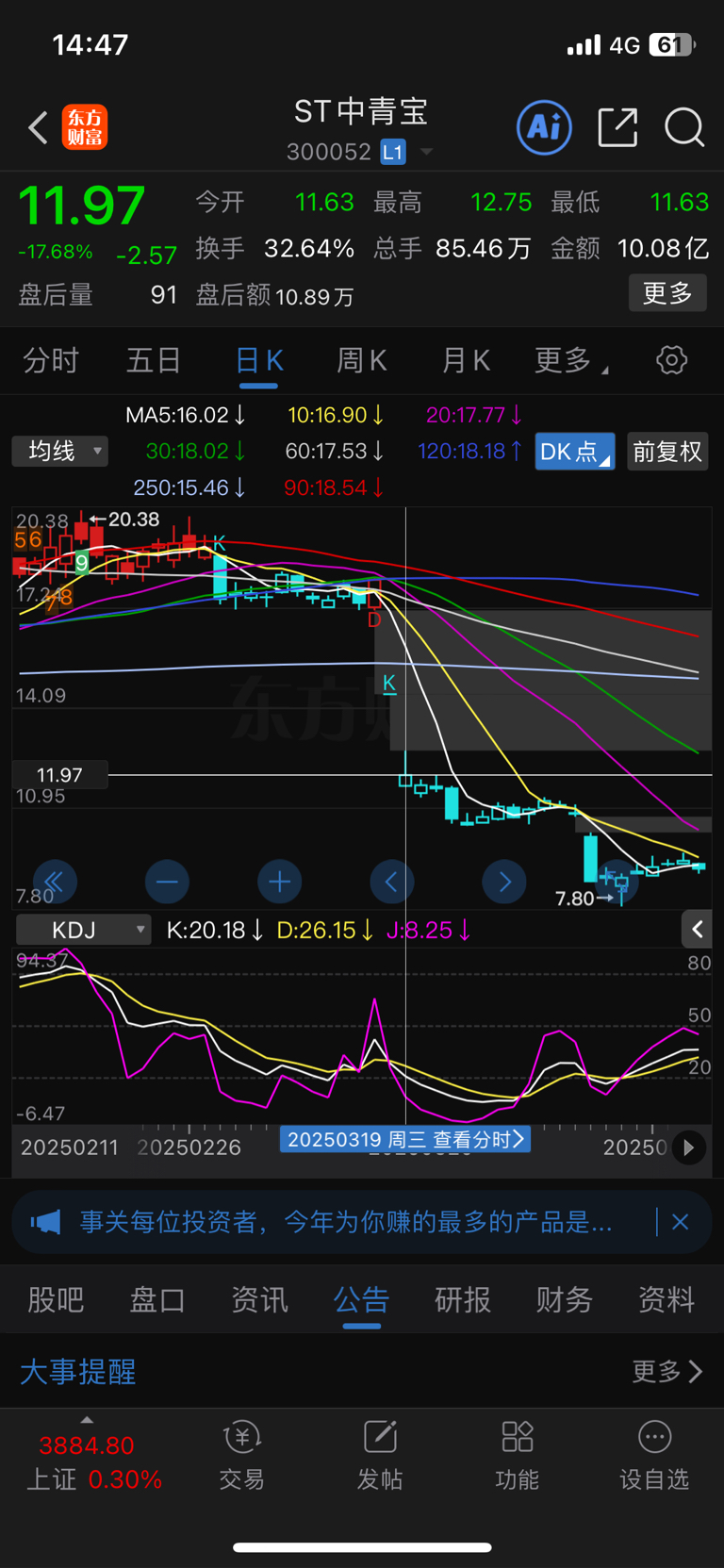Tap the L1 level badge

tap(393, 152)
